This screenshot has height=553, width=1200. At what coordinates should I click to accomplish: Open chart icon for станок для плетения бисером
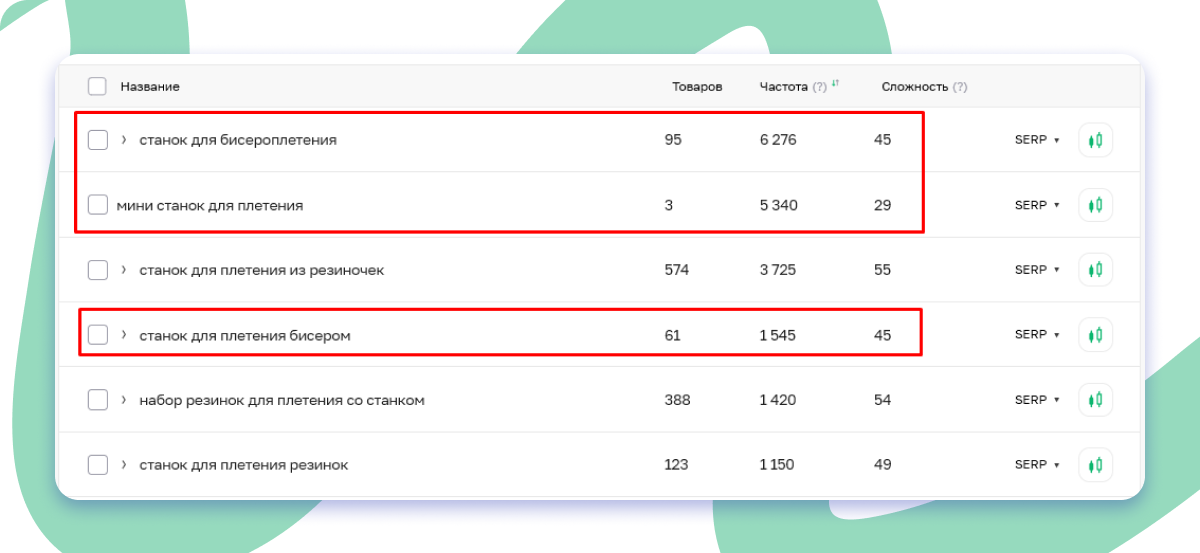click(1095, 335)
